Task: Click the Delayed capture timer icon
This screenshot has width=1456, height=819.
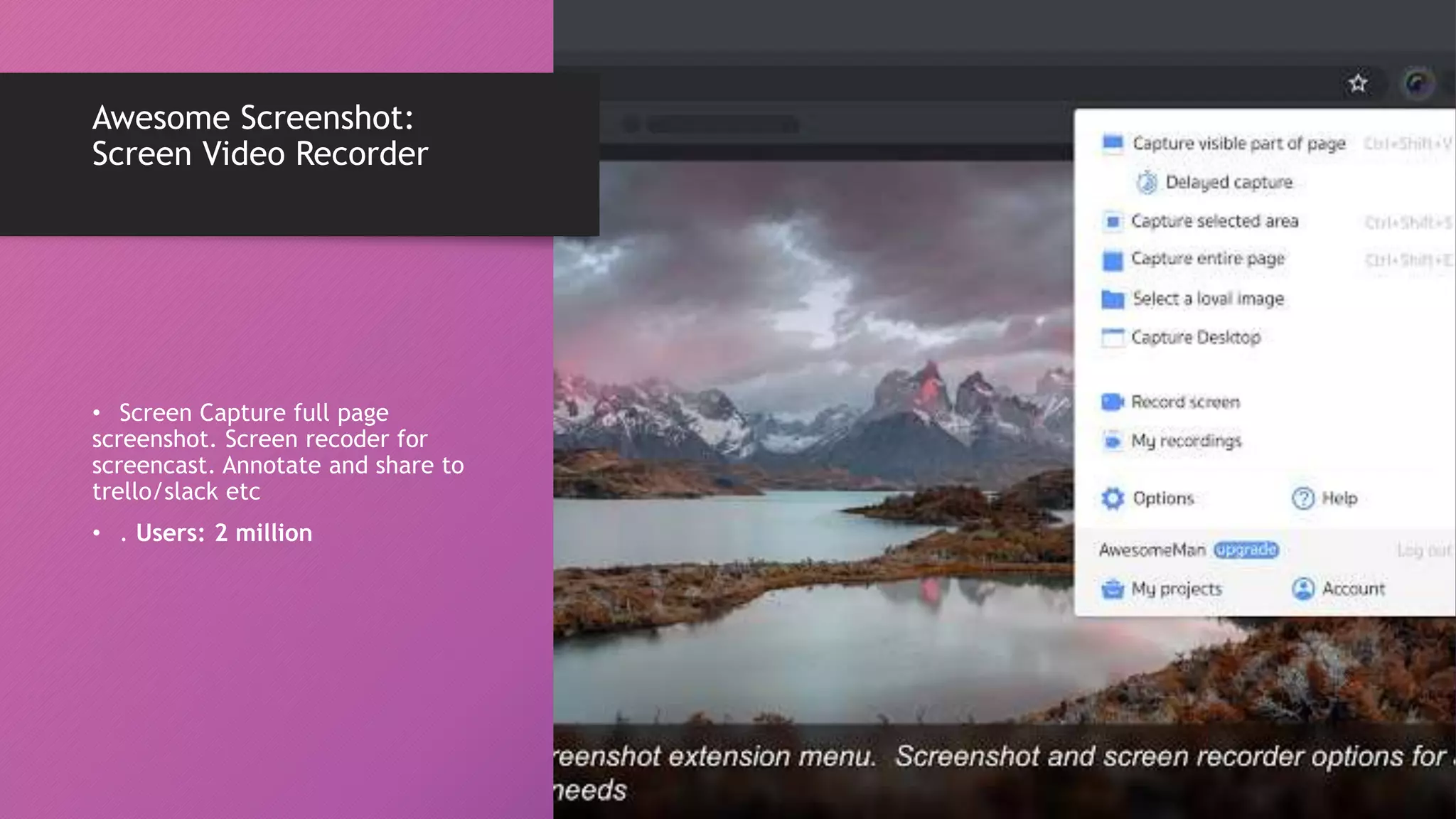Action: 1146,182
